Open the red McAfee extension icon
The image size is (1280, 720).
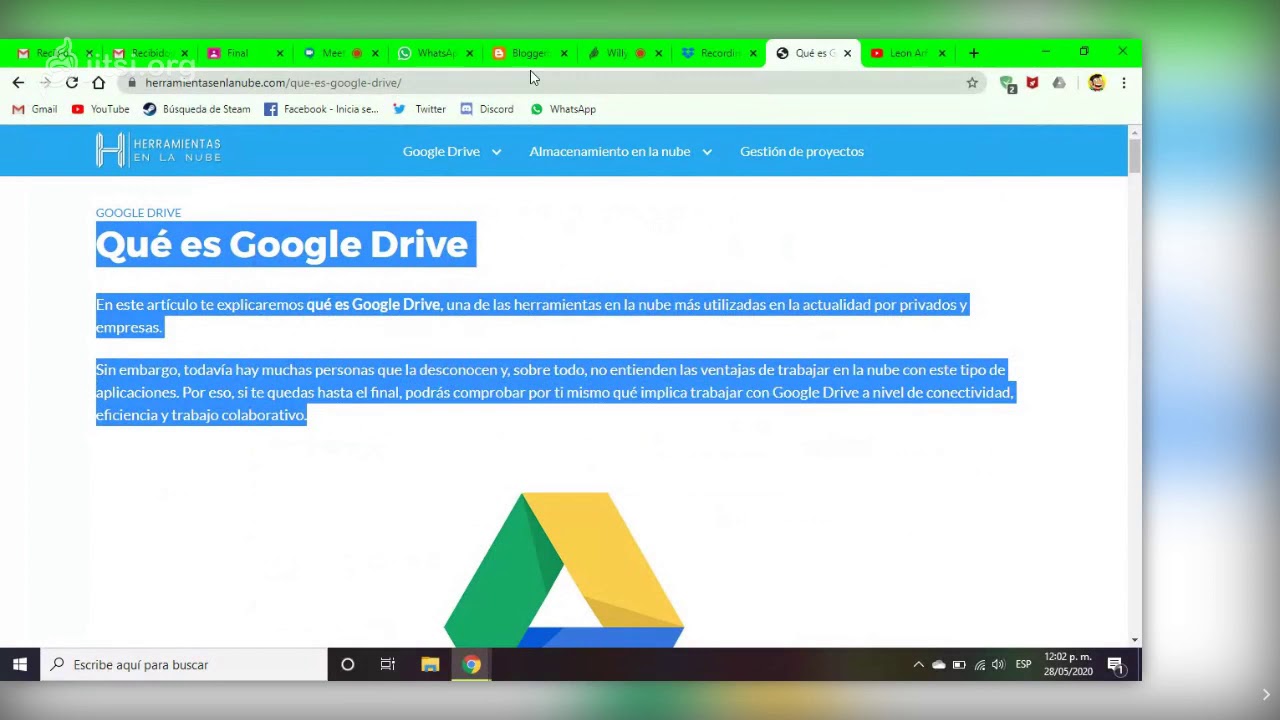point(1032,83)
